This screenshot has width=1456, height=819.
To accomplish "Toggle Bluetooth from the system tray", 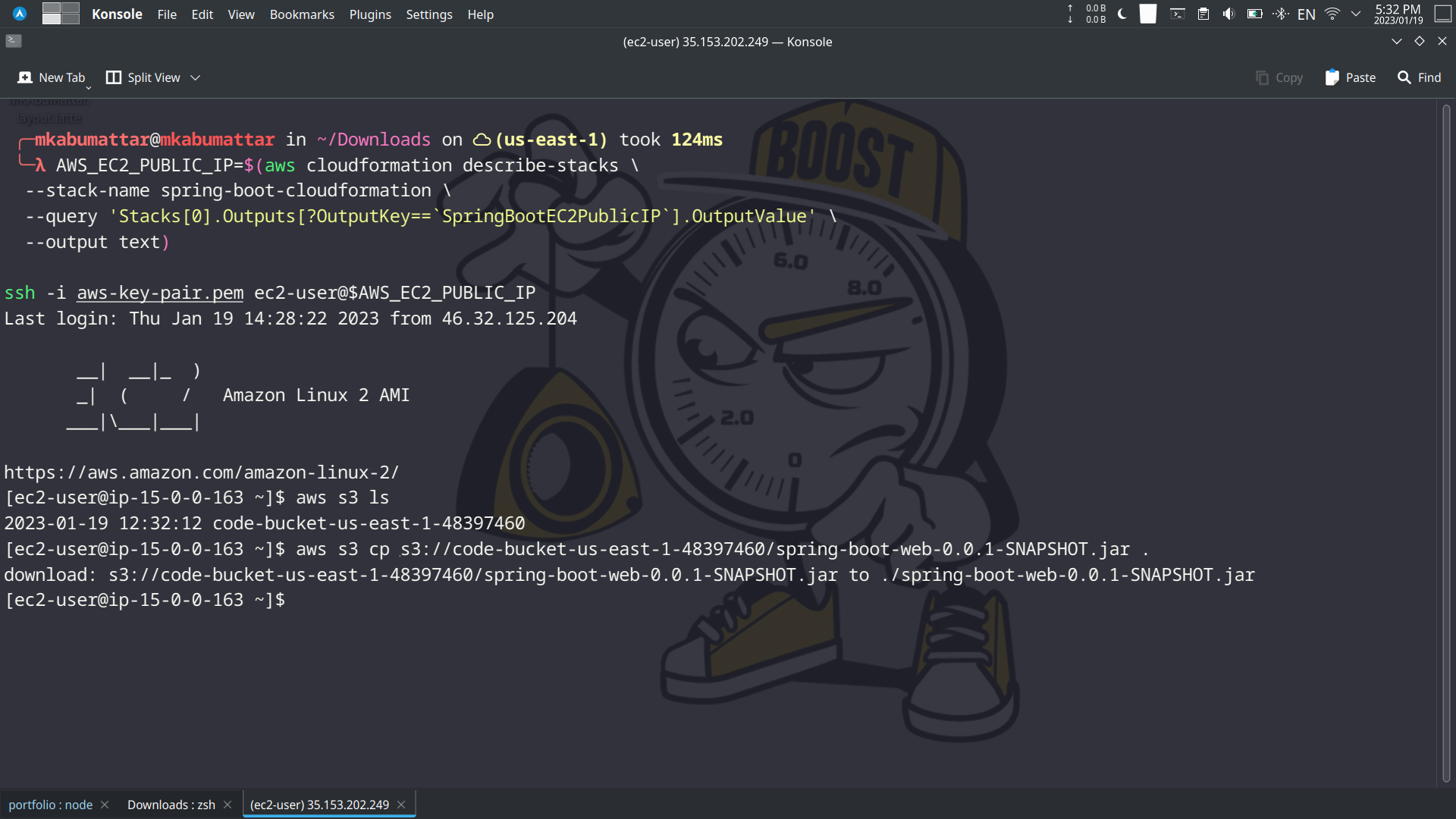I will point(1281,14).
